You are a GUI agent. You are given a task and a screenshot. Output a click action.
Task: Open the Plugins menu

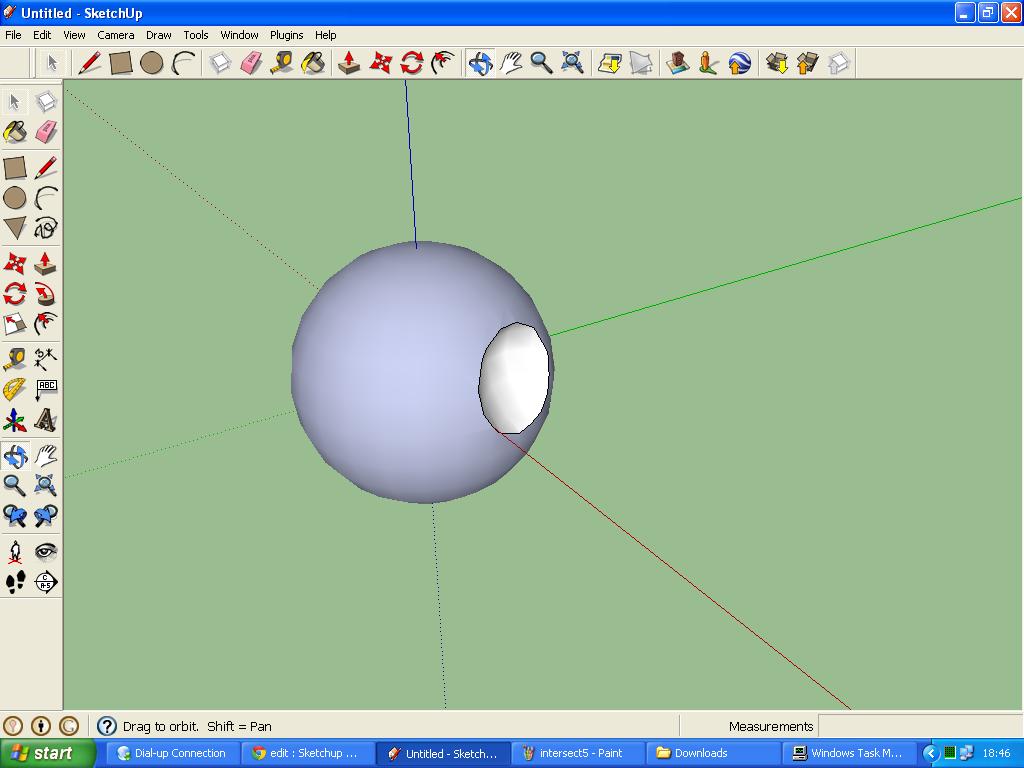point(286,35)
